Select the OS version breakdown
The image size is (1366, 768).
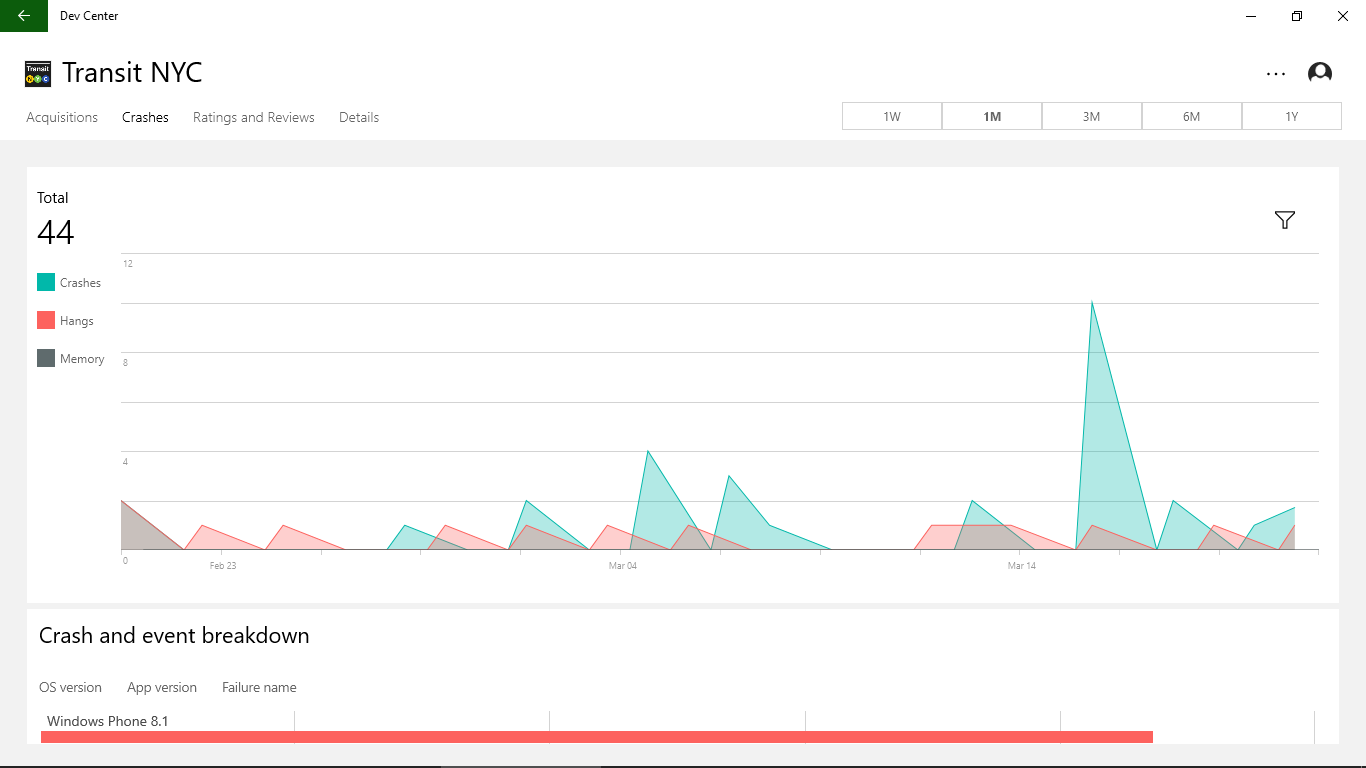70,687
